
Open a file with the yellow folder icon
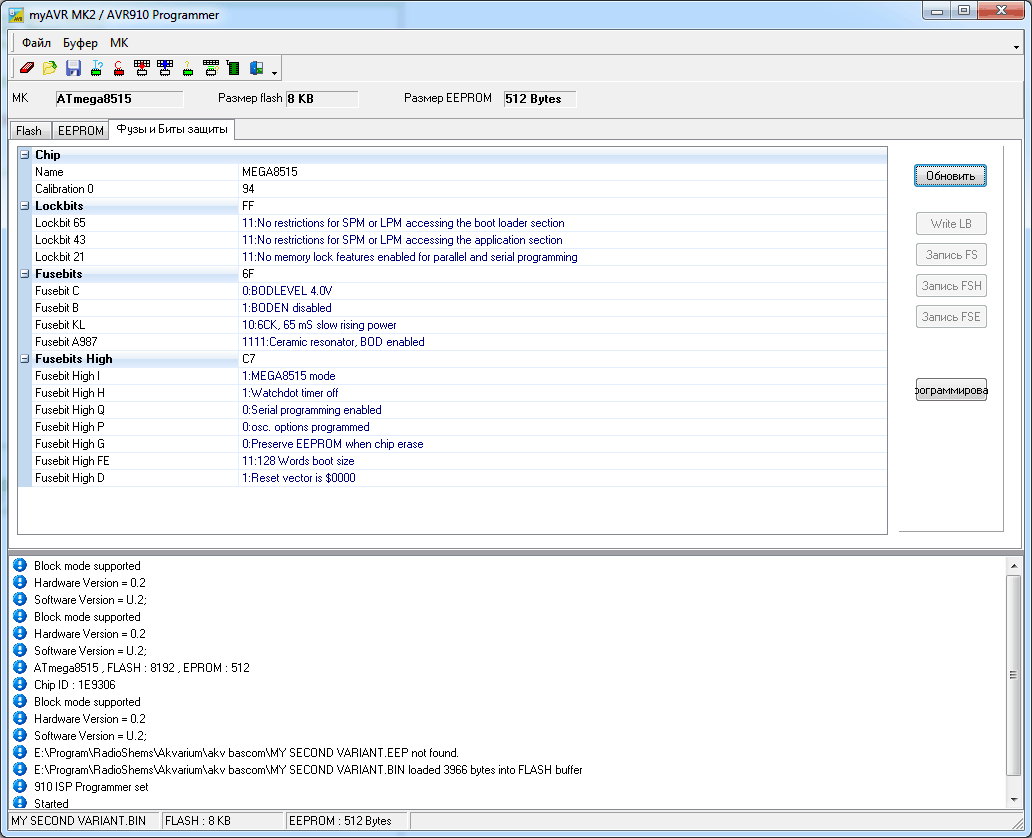pos(50,68)
